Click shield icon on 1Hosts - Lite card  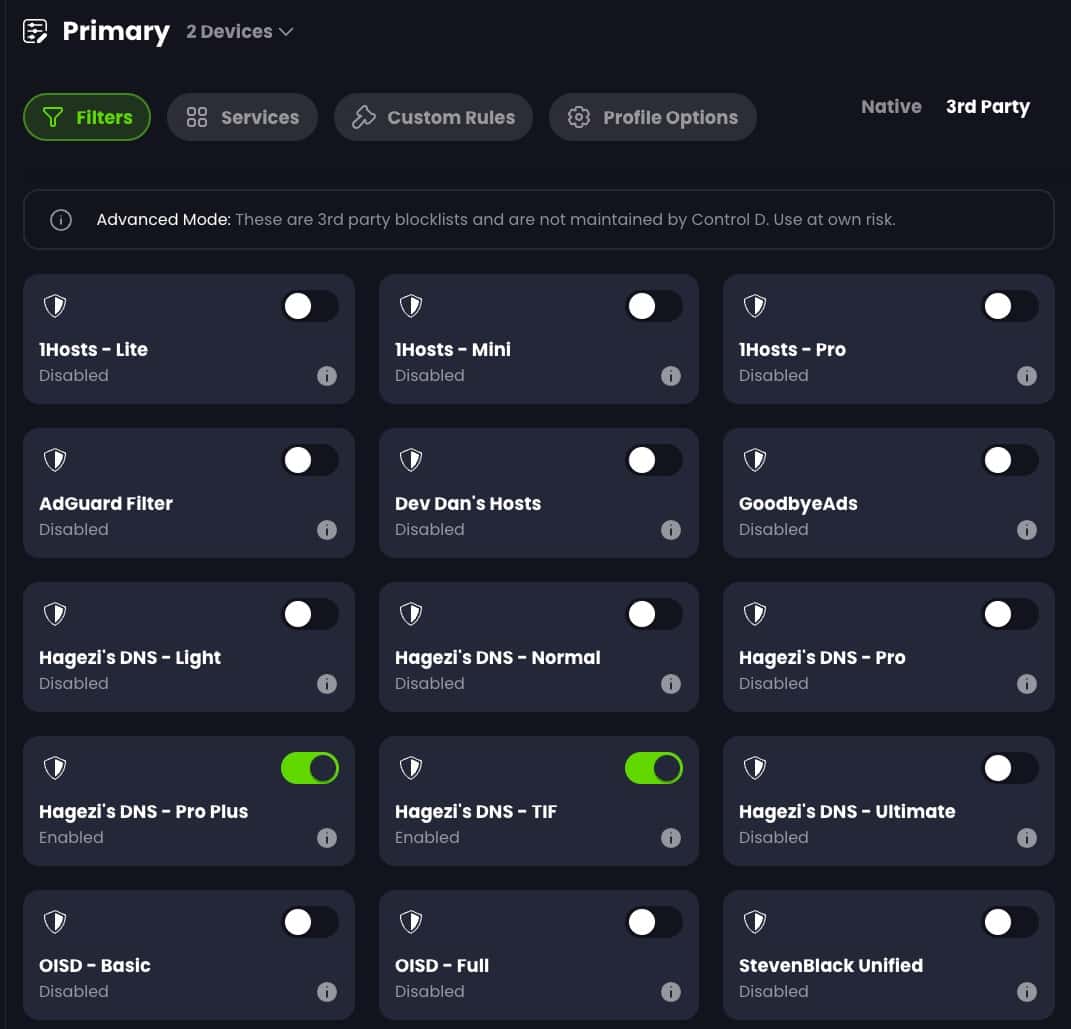[55, 306]
